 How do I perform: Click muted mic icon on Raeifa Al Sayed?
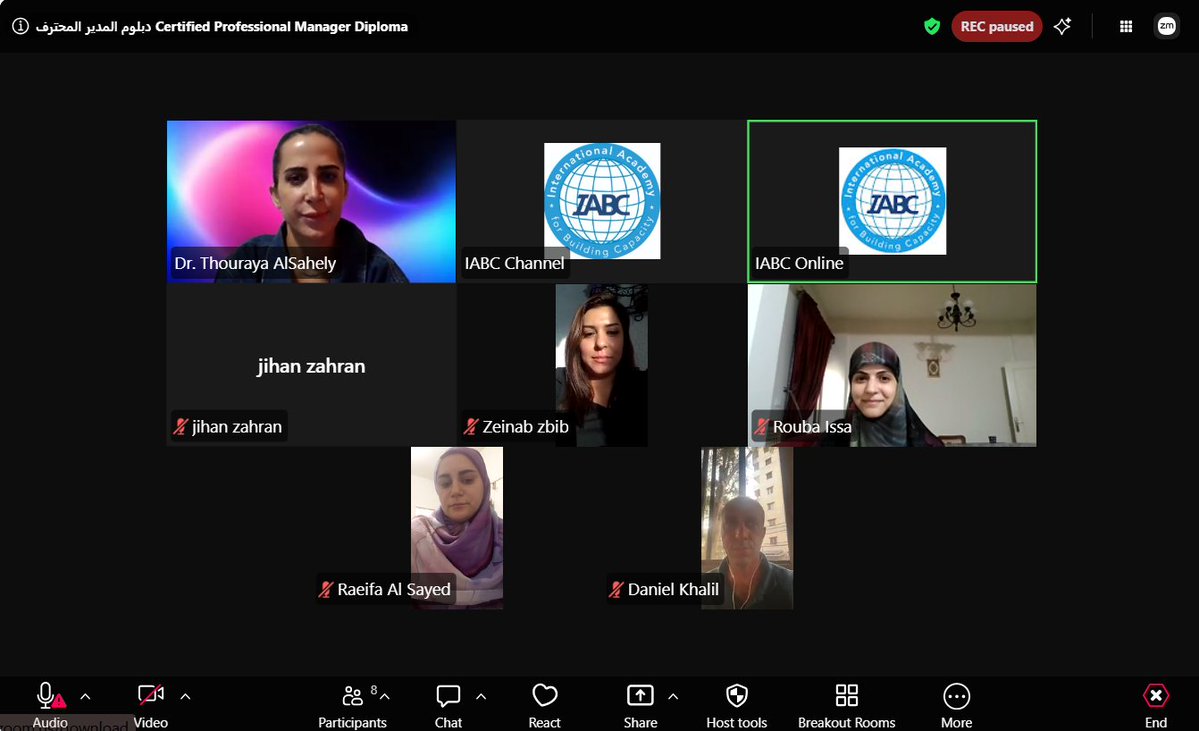[326, 590]
